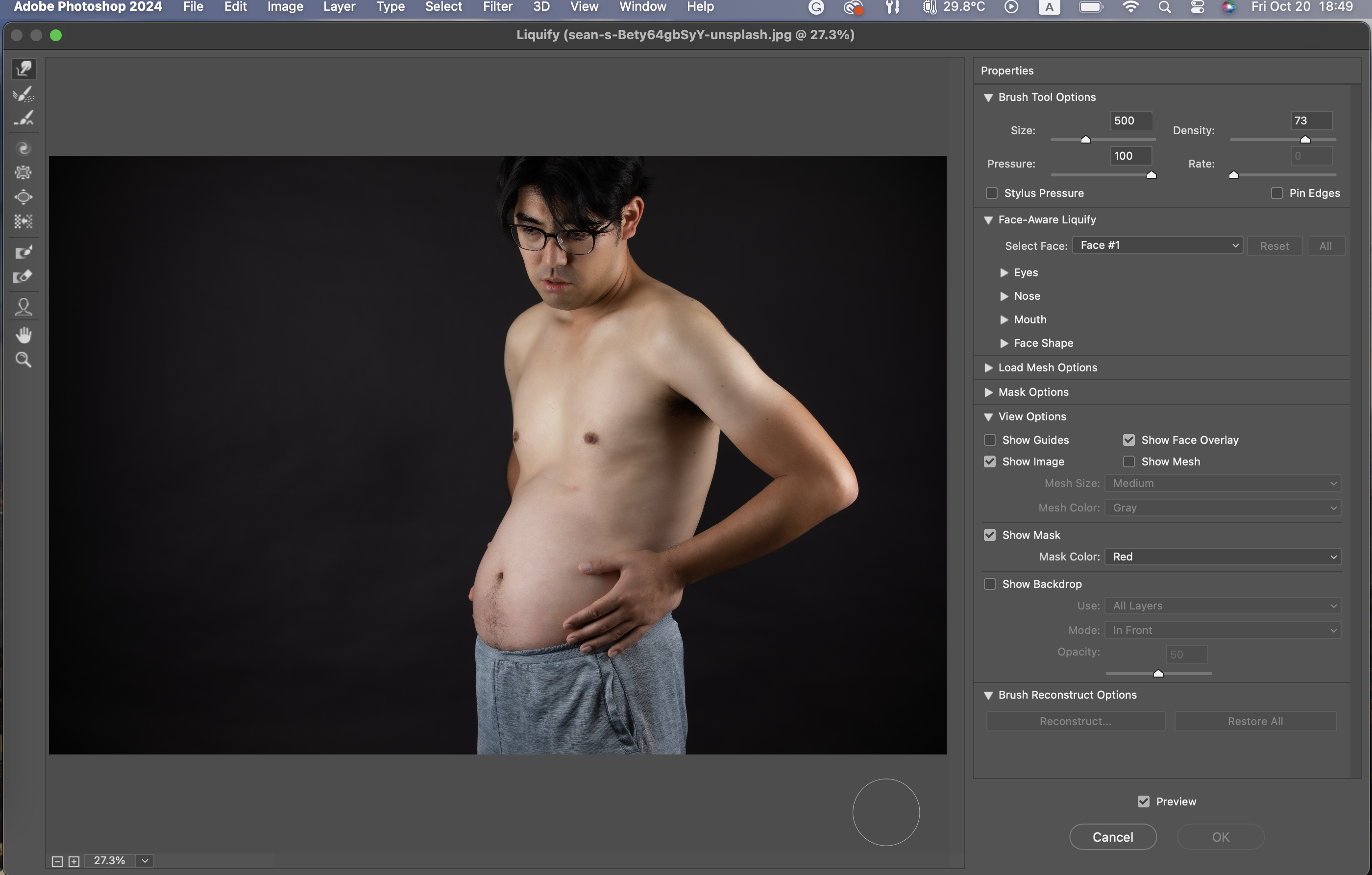Select the Twirl Clockwise tool
This screenshot has height=875, width=1372.
coord(24,148)
